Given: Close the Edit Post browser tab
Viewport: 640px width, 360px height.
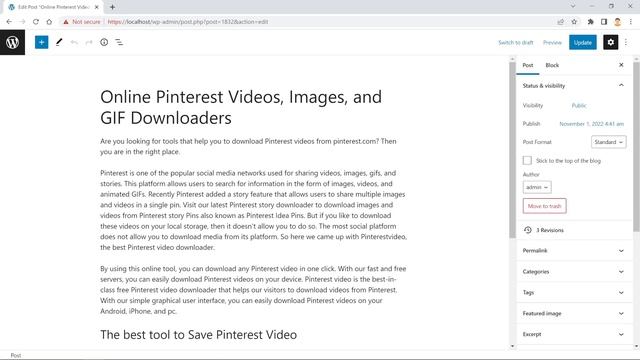Looking at the screenshot, I should click(x=97, y=7).
